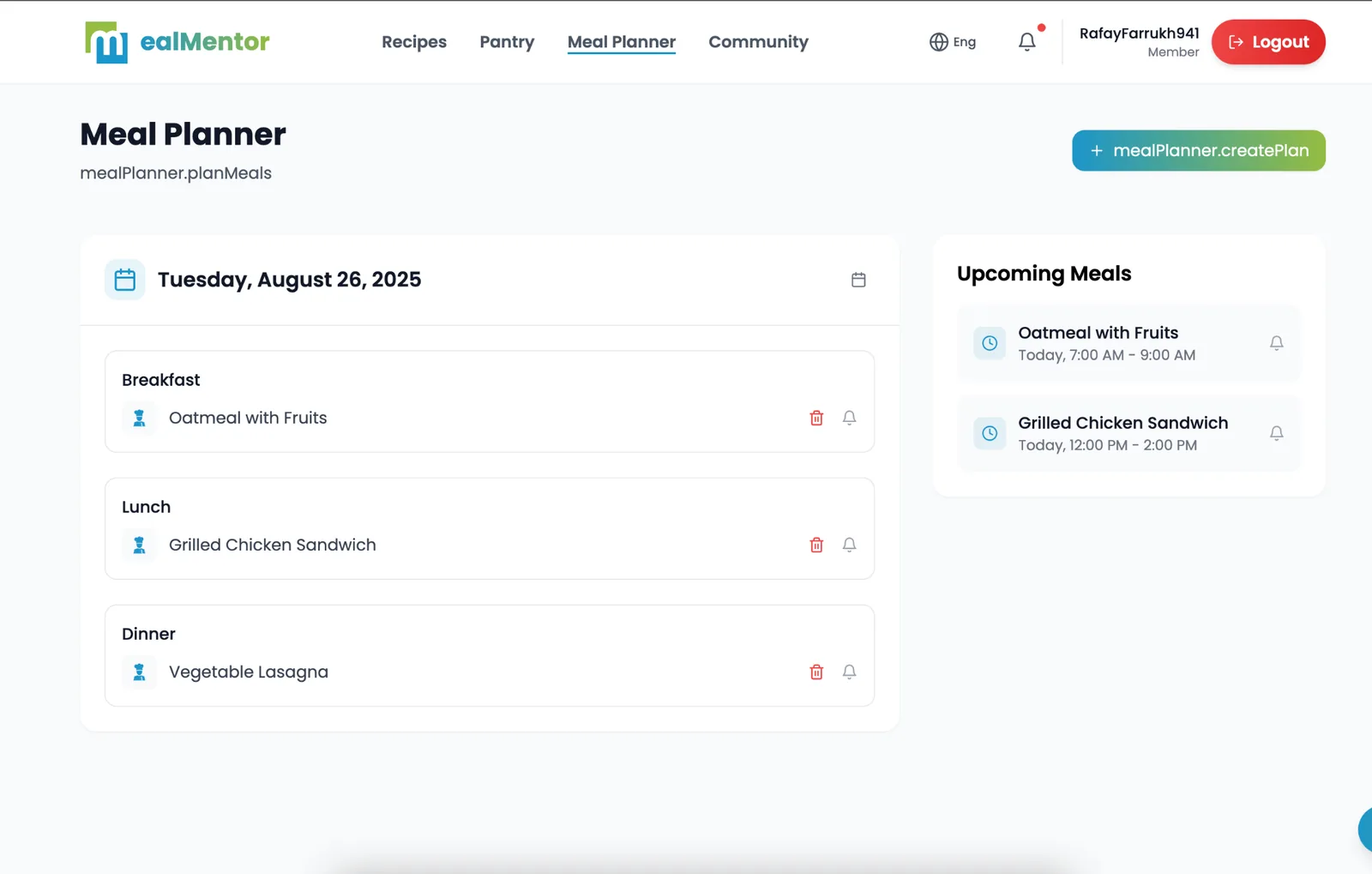
Task: Toggle reminder bell for Breakfast Oatmeal with Fruits
Action: pos(849,418)
